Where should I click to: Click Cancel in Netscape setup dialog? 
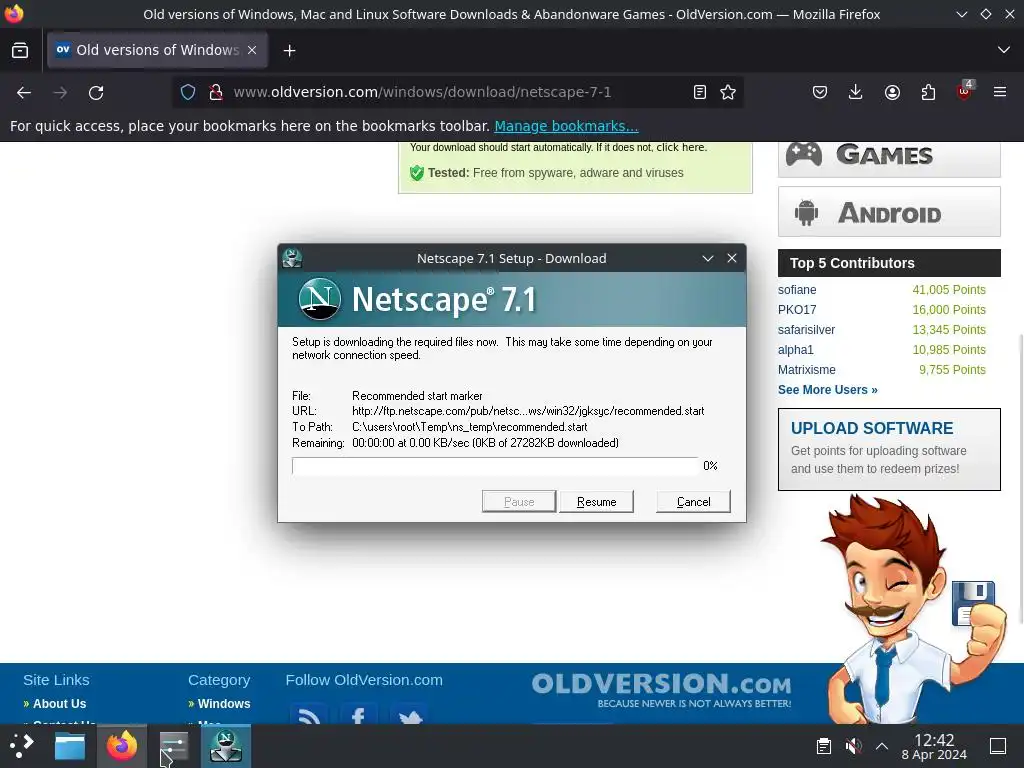click(693, 502)
